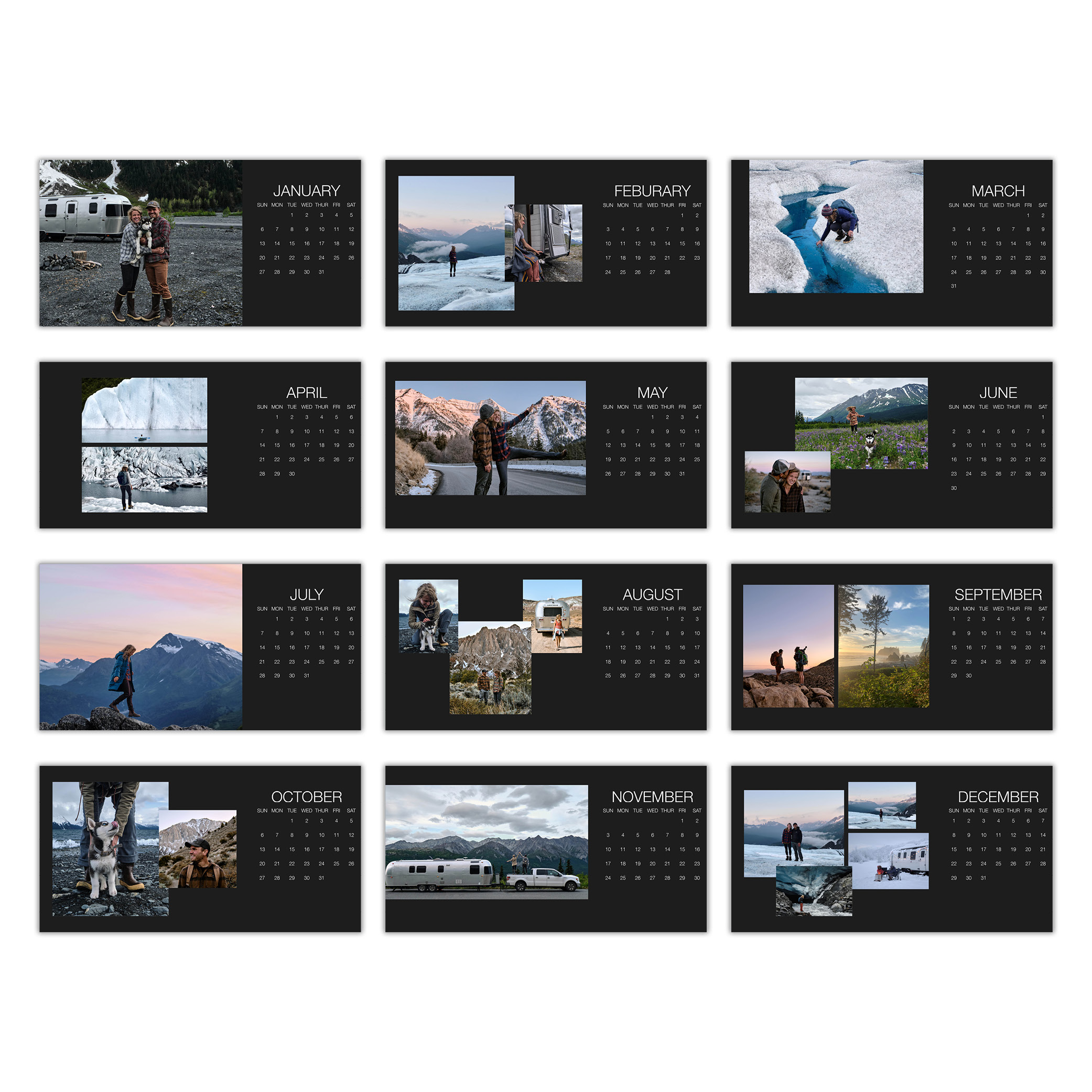
Task: Select the snowy trailer photo in December
Action: (x=889, y=862)
